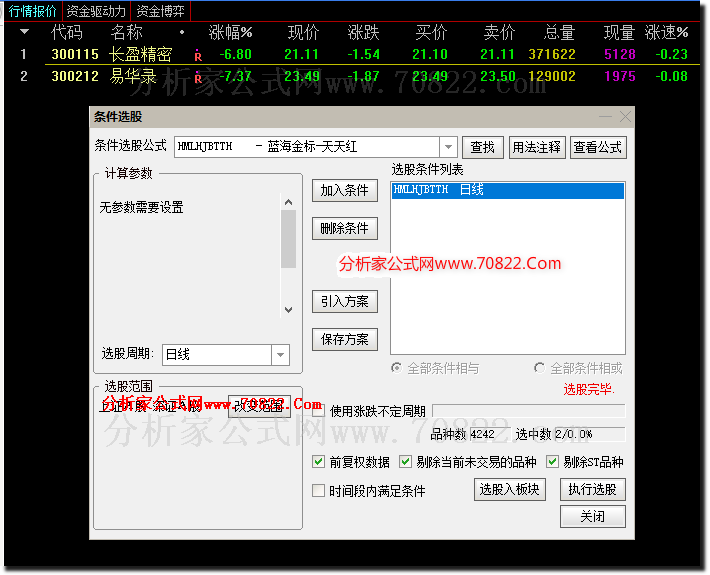
Task: Click the formula field HMLHJBTTH 蓝海金标-天天红
Action: pos(307,147)
